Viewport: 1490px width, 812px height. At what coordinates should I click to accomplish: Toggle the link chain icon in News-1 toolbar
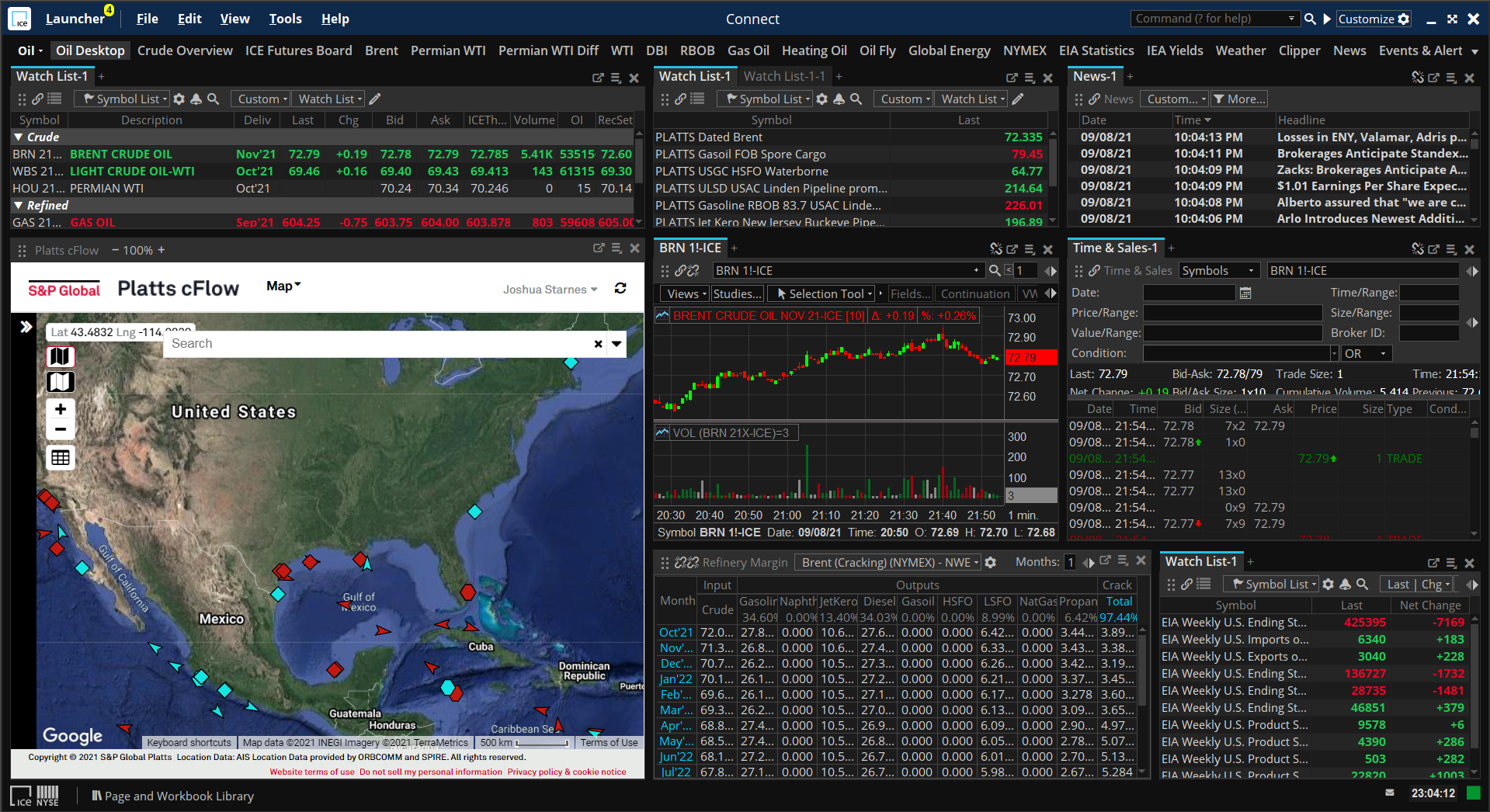pos(1094,99)
